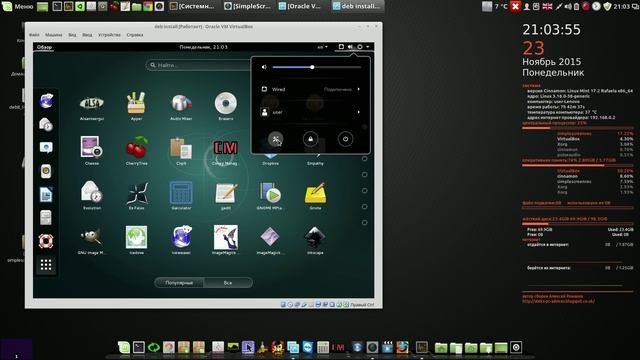This screenshot has width=640, height=360.
Task: Open the Вид menu in VirtualBox
Action: (72, 35)
